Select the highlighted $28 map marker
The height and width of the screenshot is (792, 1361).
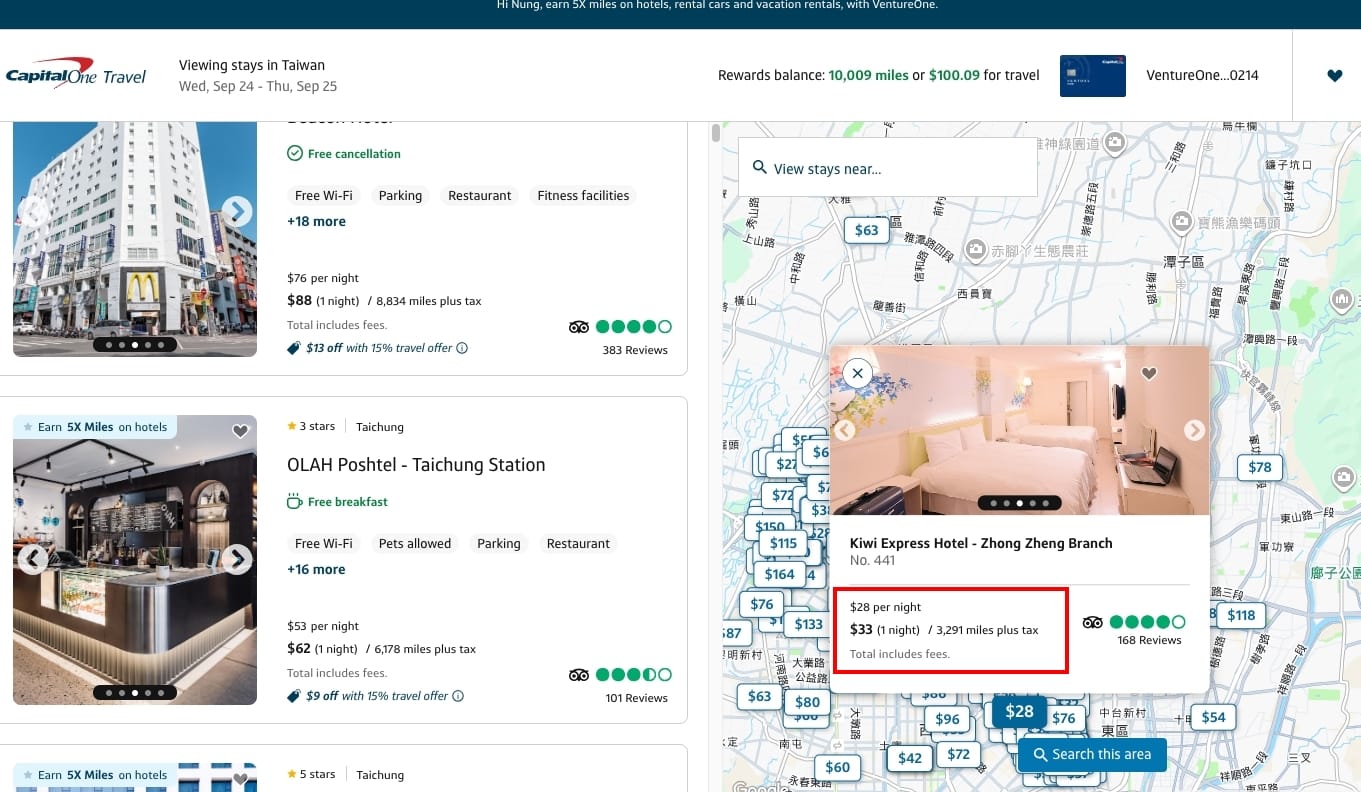[x=1019, y=711]
